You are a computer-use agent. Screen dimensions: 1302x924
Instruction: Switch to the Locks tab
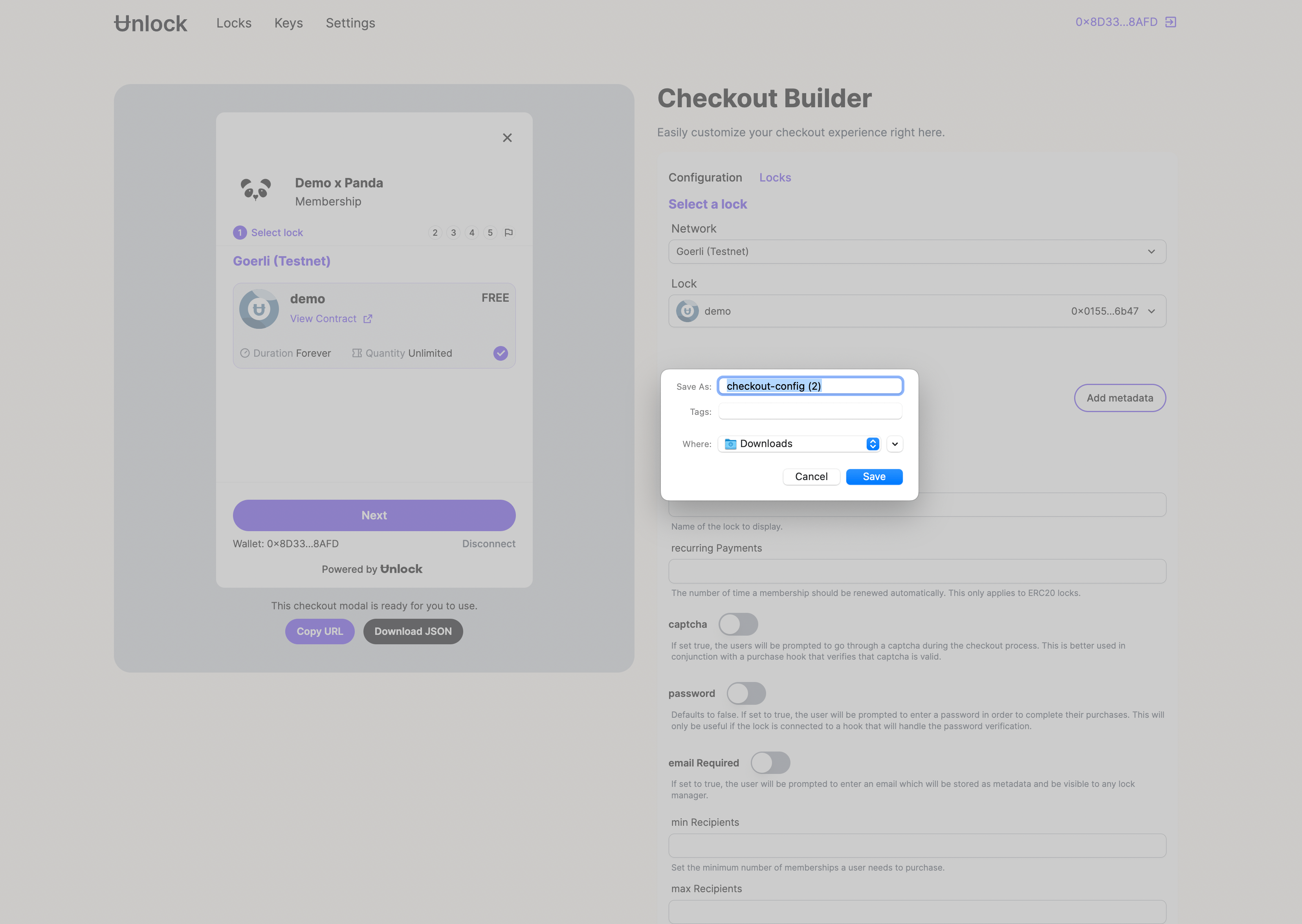coord(776,177)
